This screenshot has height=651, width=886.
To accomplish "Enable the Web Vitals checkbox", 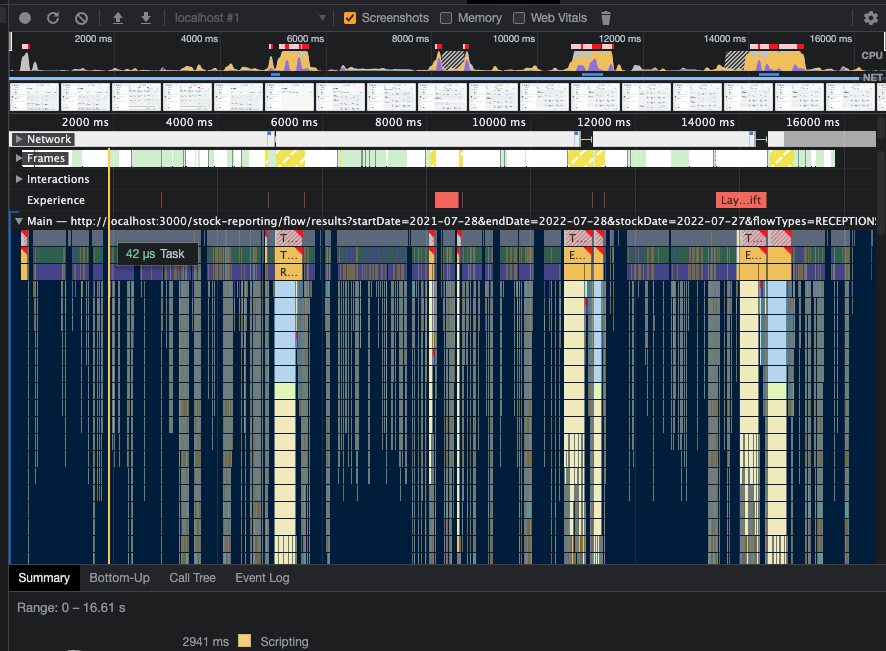I will [519, 18].
